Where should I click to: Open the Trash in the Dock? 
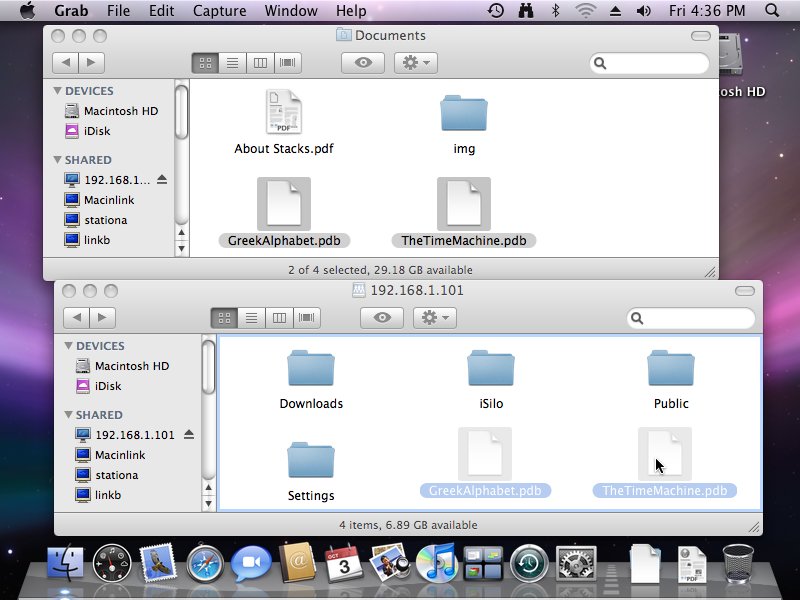pyautogui.click(x=739, y=563)
